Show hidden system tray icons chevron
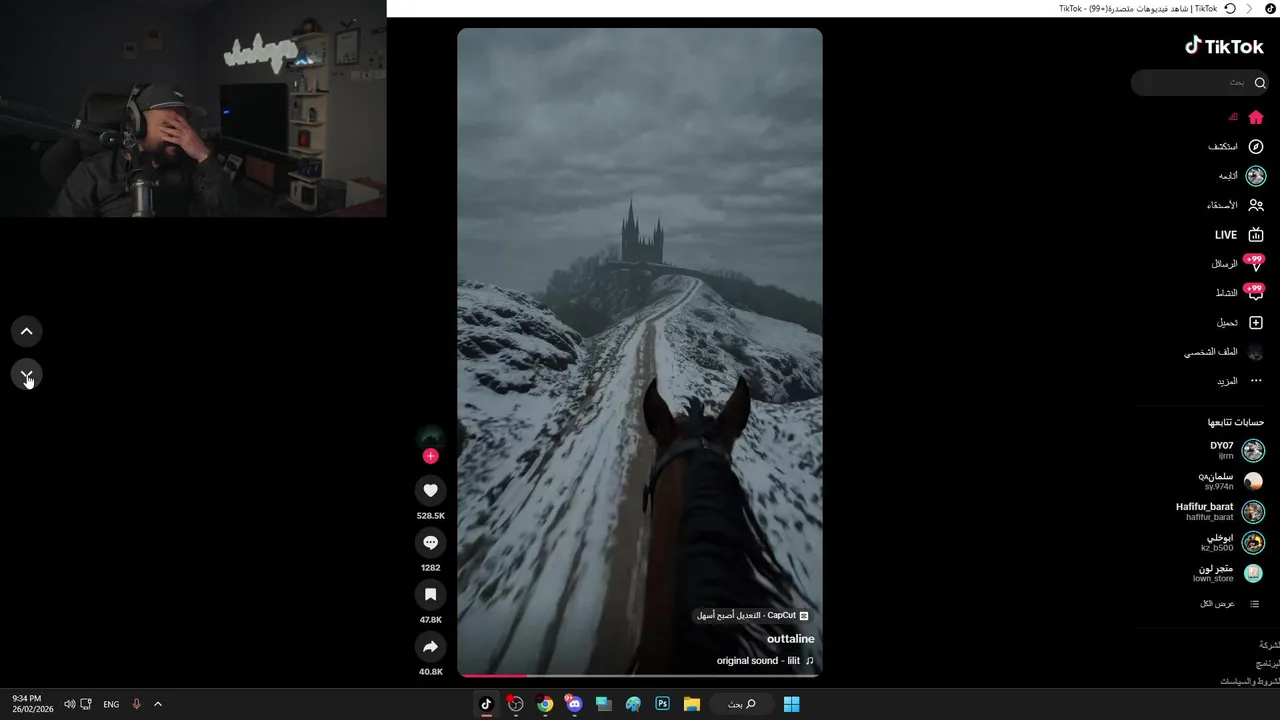The image size is (1280, 720). [x=157, y=704]
